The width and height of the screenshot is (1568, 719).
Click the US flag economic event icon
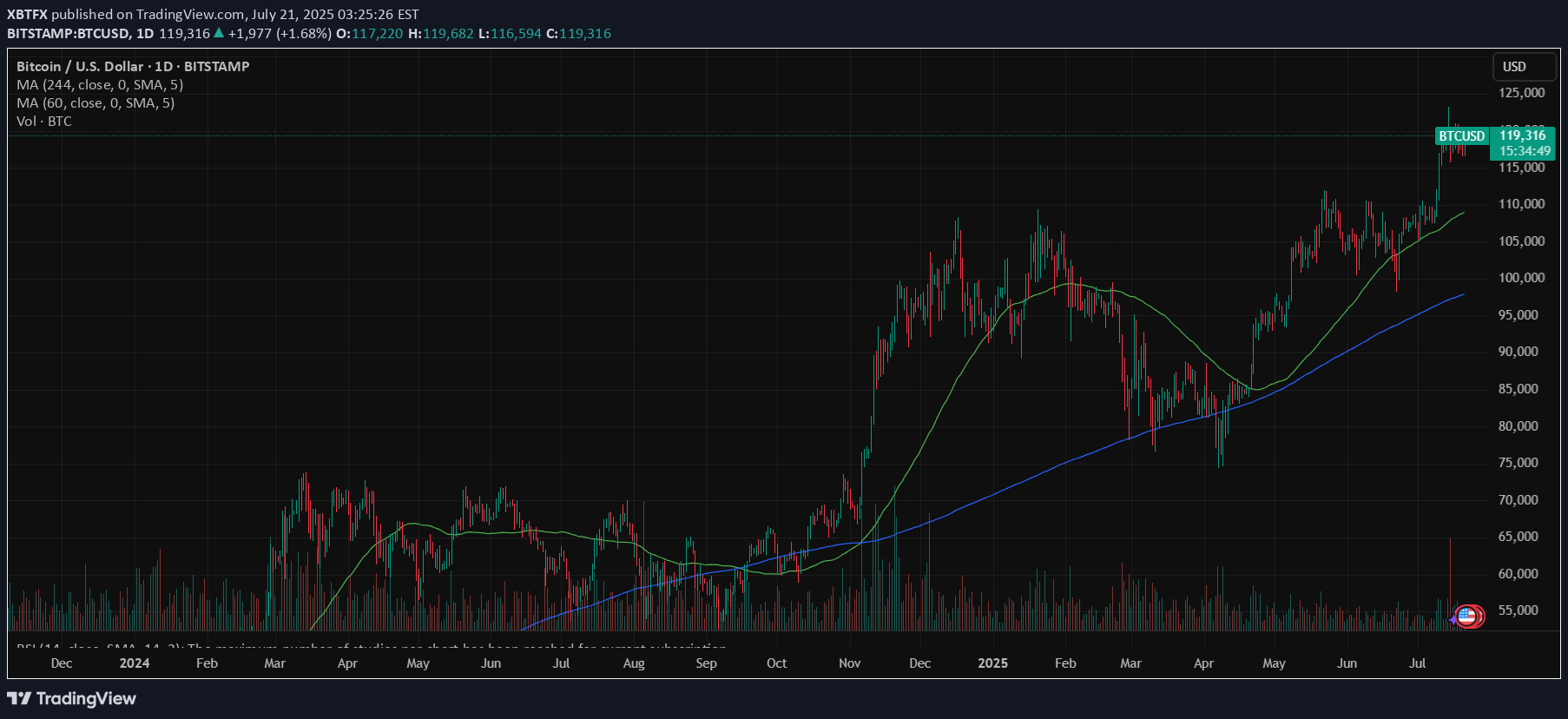tap(1467, 617)
